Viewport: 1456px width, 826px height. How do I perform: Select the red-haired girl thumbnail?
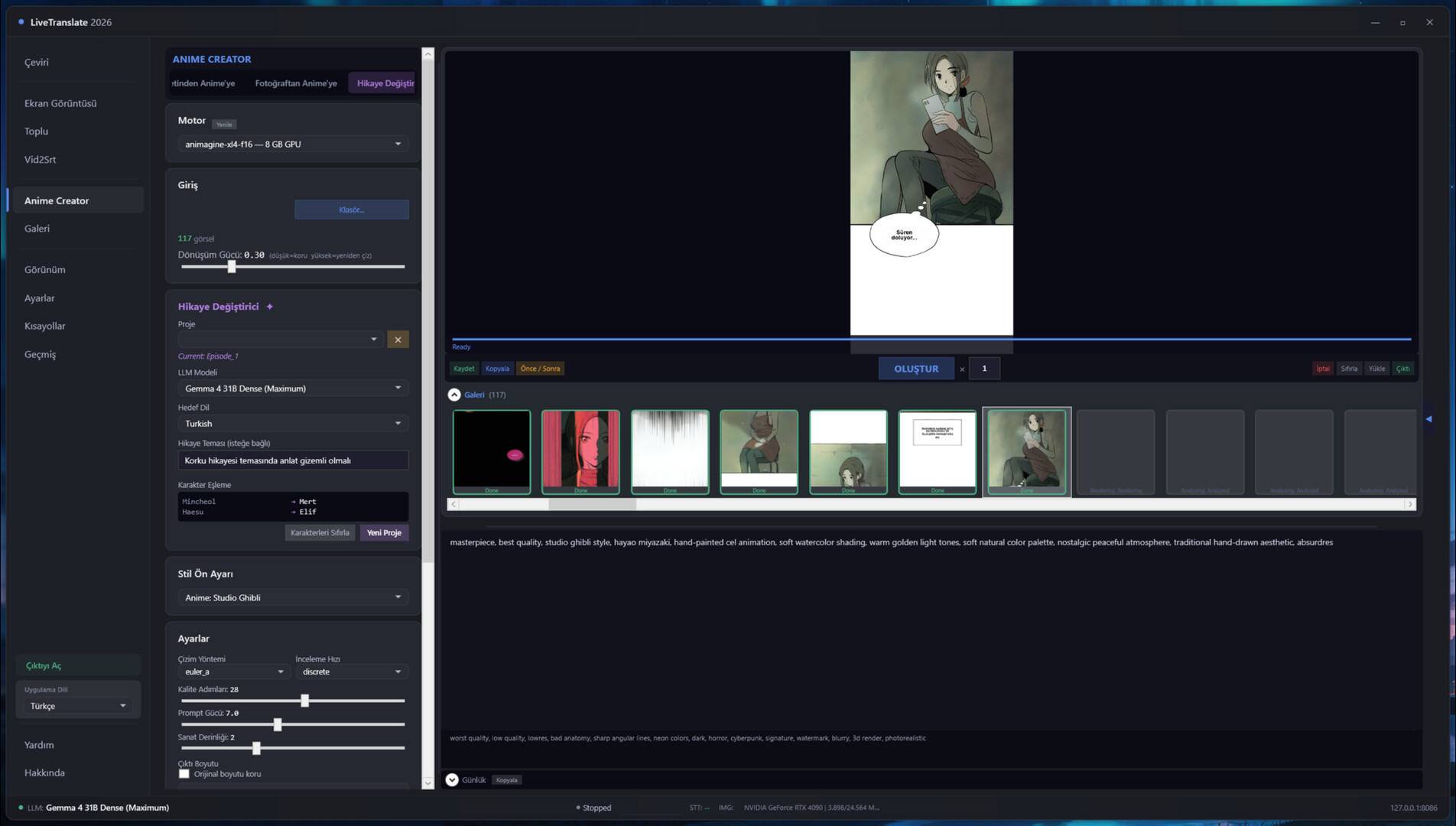click(x=580, y=451)
